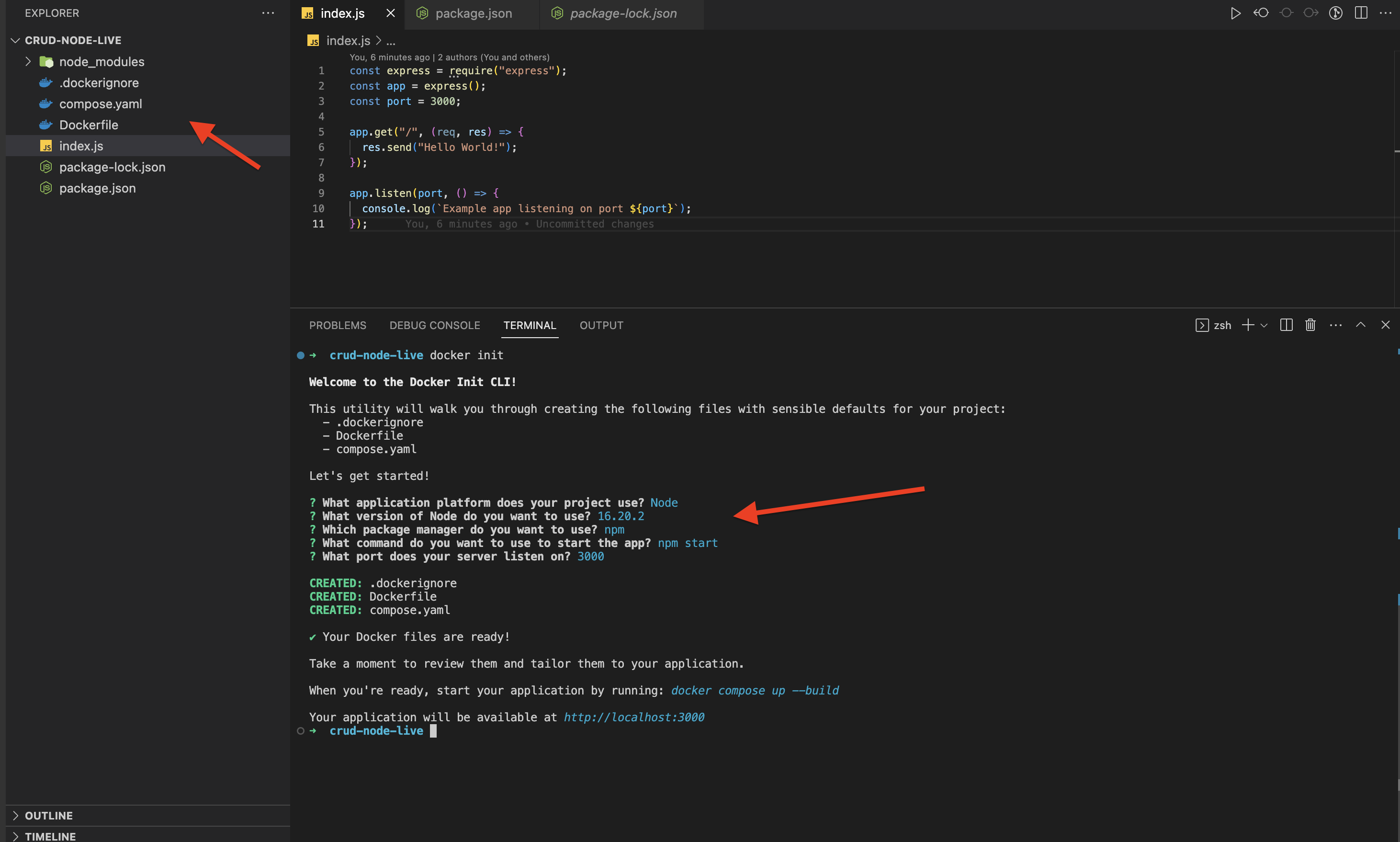Collapse the CRUD-NODE-LIVE project root
This screenshot has width=1400, height=842.
(15, 40)
